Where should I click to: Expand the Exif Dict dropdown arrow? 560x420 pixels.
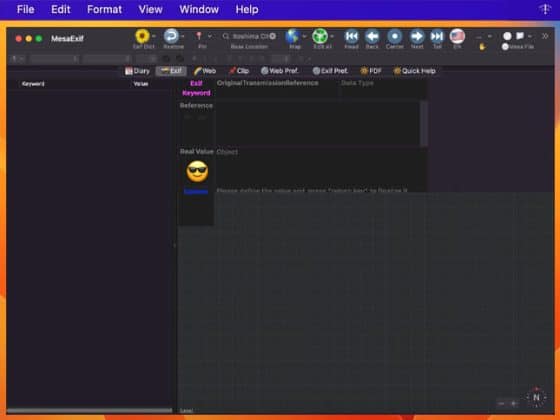pos(154,36)
